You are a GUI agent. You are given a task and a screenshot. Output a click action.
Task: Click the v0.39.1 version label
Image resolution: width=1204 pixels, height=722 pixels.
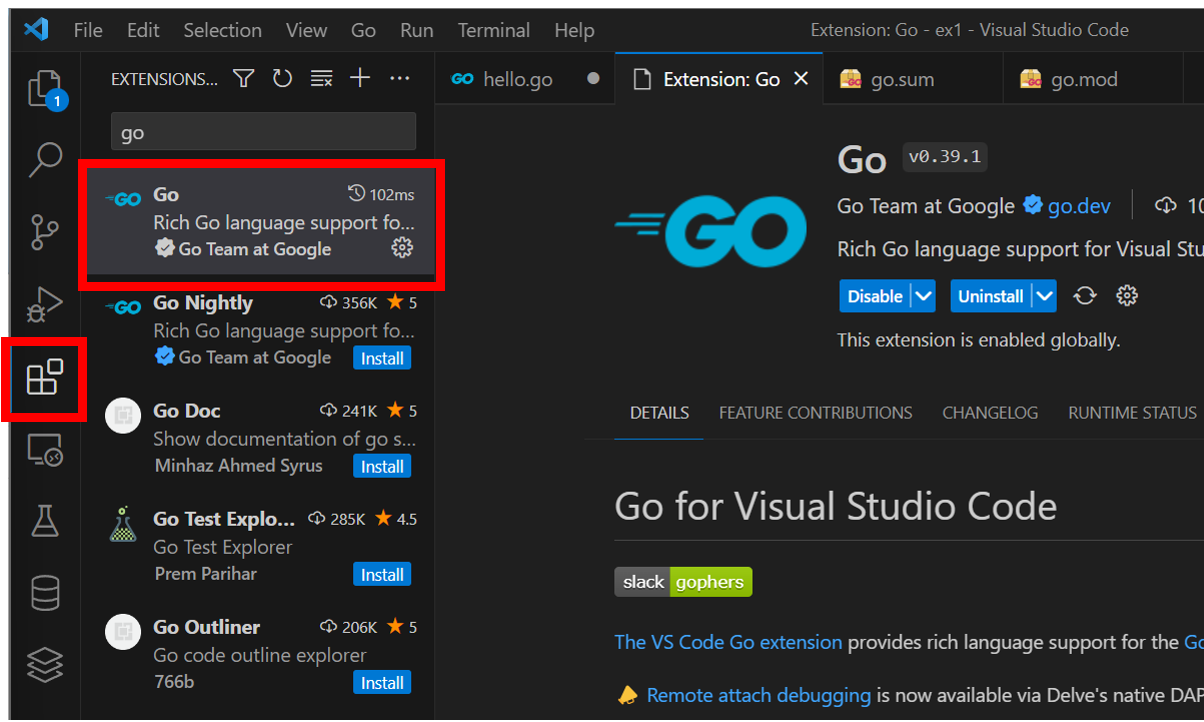(944, 157)
